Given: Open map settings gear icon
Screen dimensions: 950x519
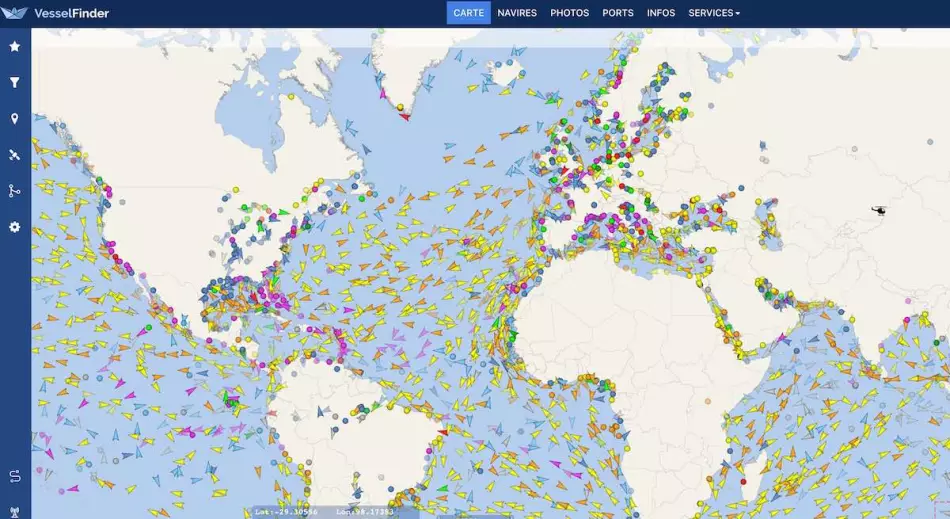Looking at the screenshot, I should [x=15, y=227].
